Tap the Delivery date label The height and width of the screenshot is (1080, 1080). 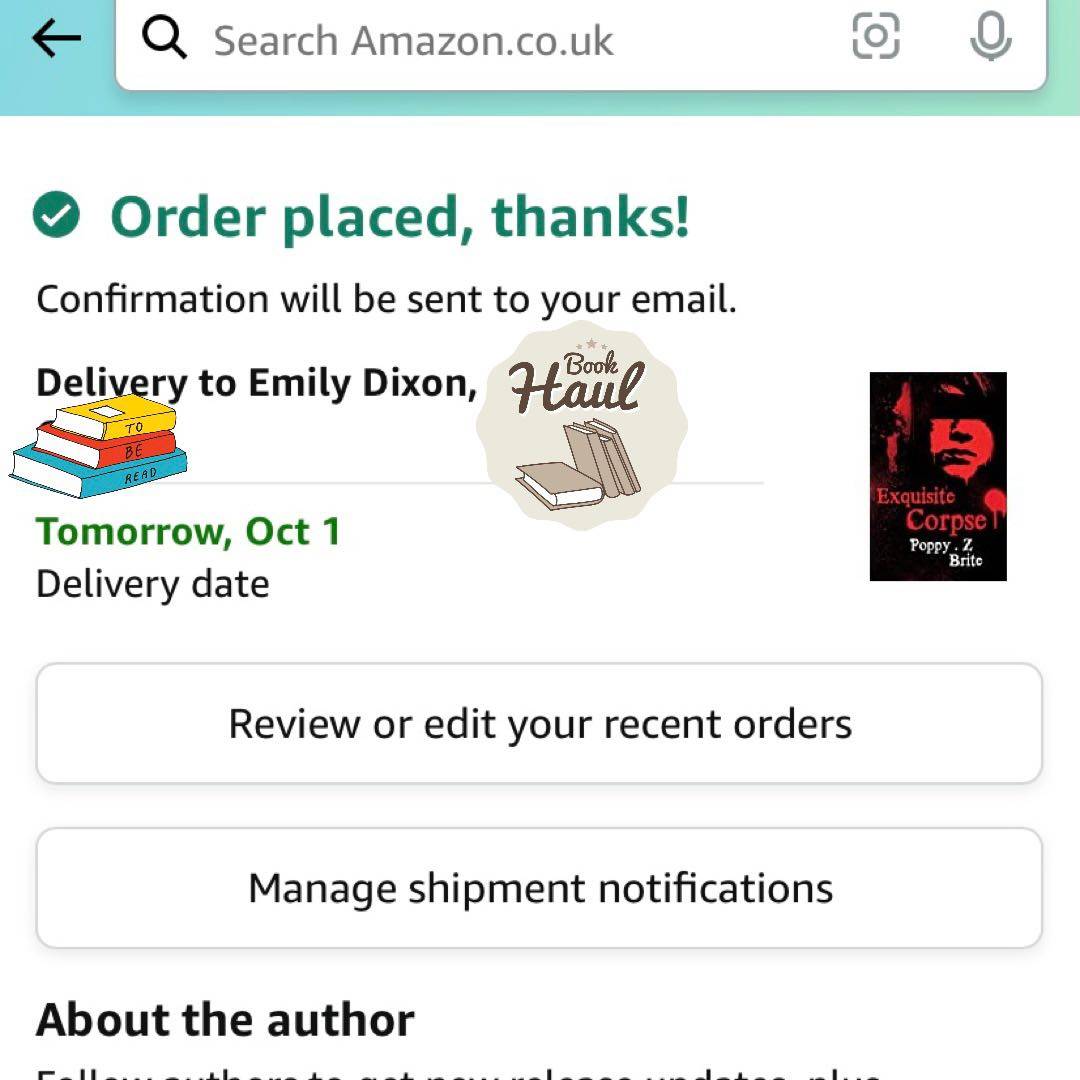tap(152, 584)
